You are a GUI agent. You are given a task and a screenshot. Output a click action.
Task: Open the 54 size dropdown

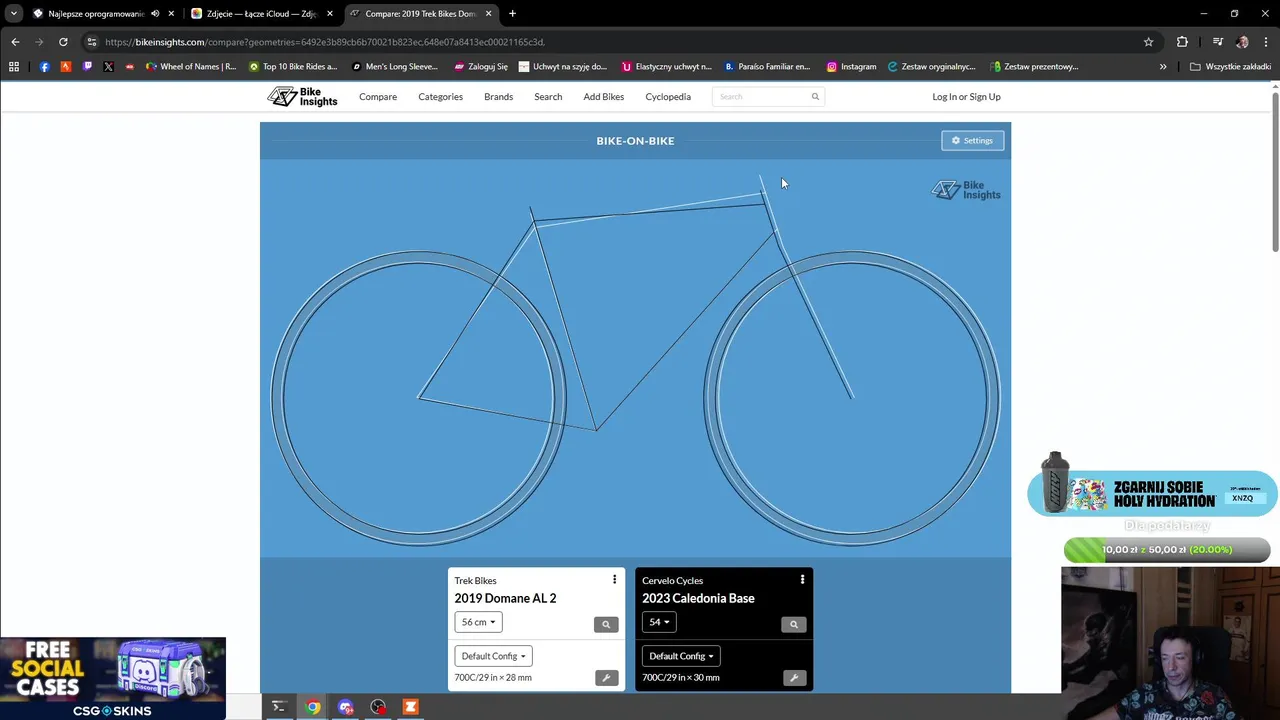point(659,622)
